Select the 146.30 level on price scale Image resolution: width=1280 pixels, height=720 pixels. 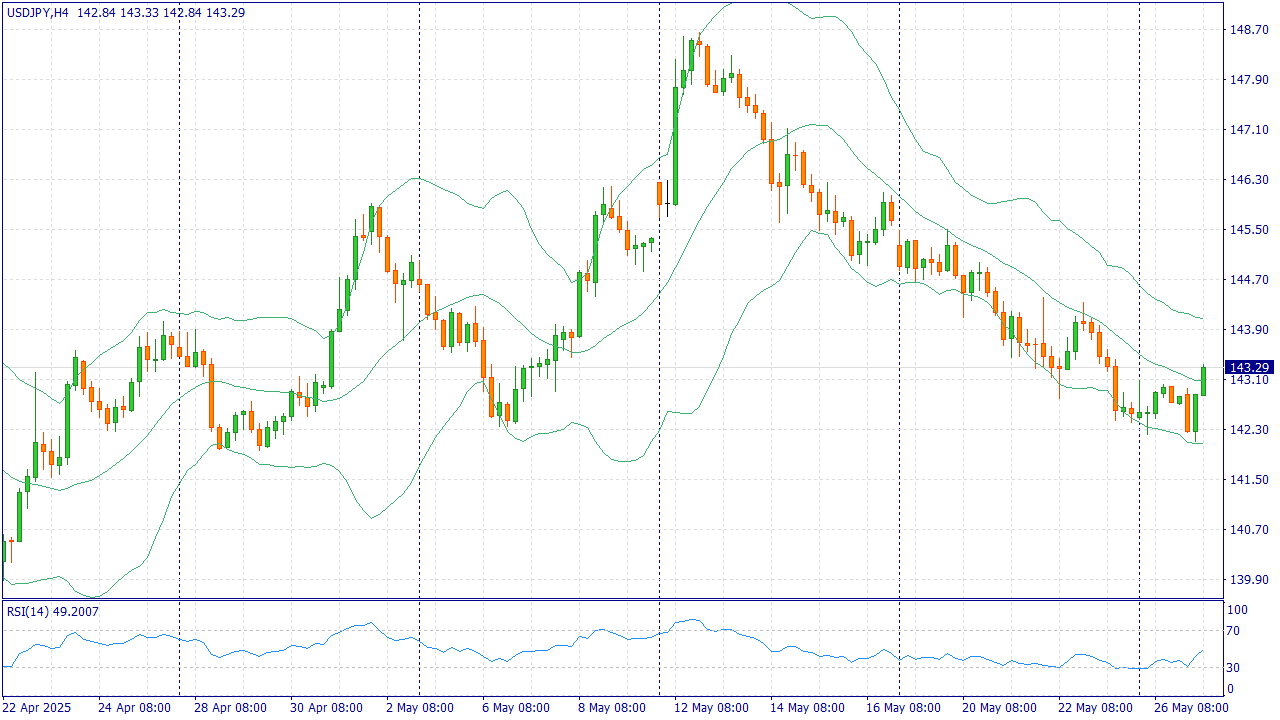(1247, 180)
